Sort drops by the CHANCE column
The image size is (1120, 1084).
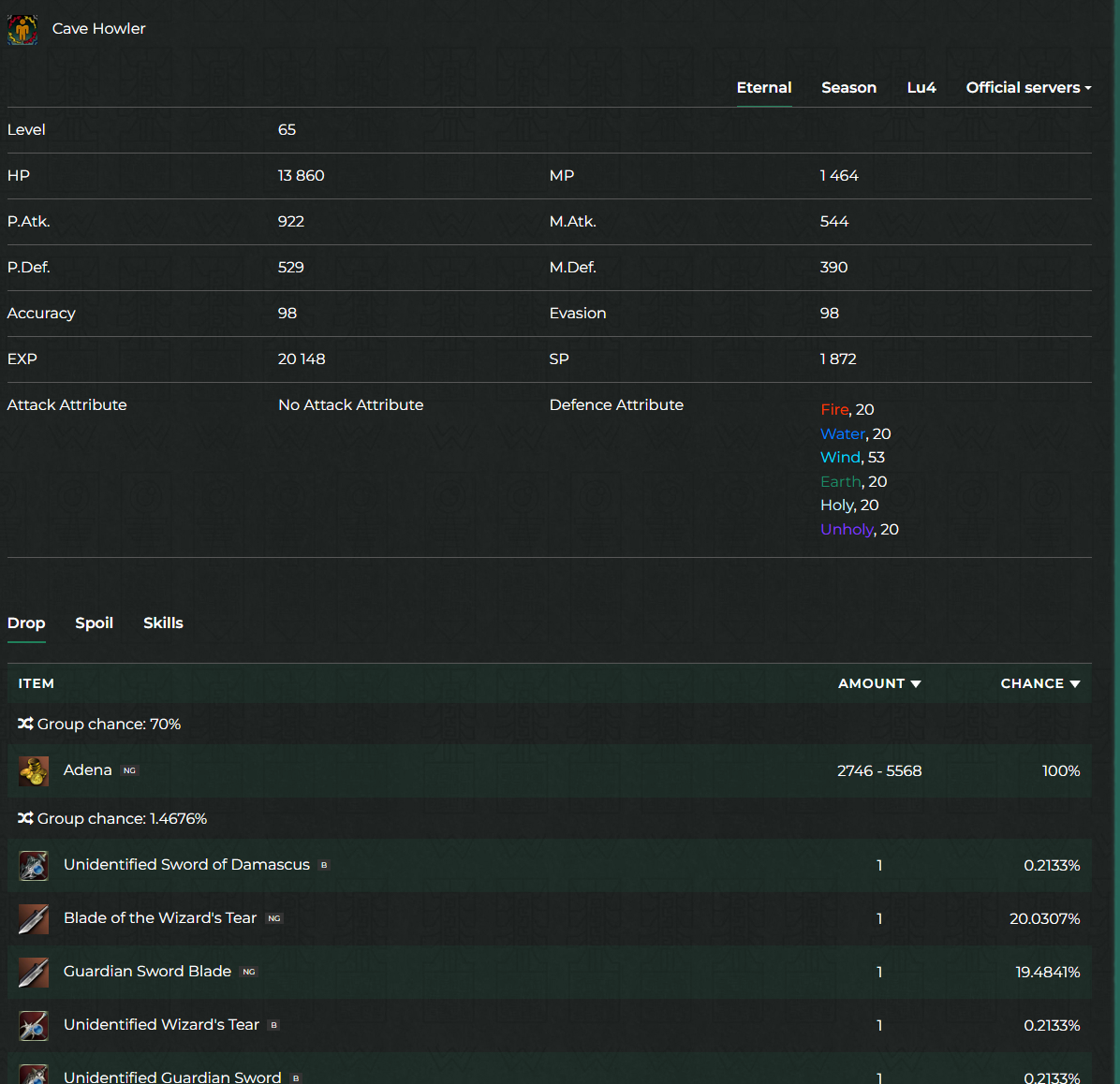(x=1039, y=684)
